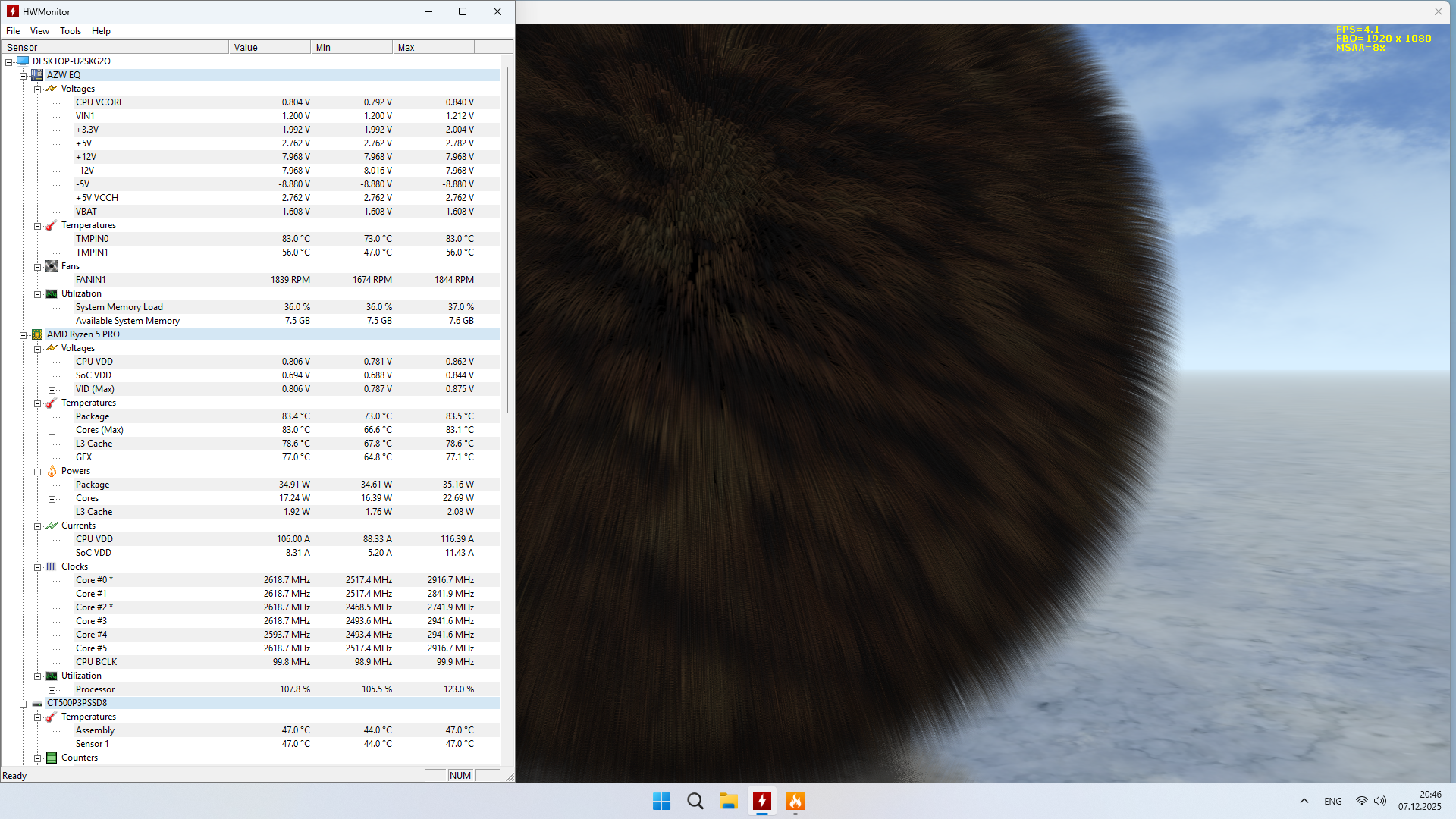Viewport: 1456px width, 819px height.
Task: Collapse the Currents section
Action: pyautogui.click(x=37, y=526)
